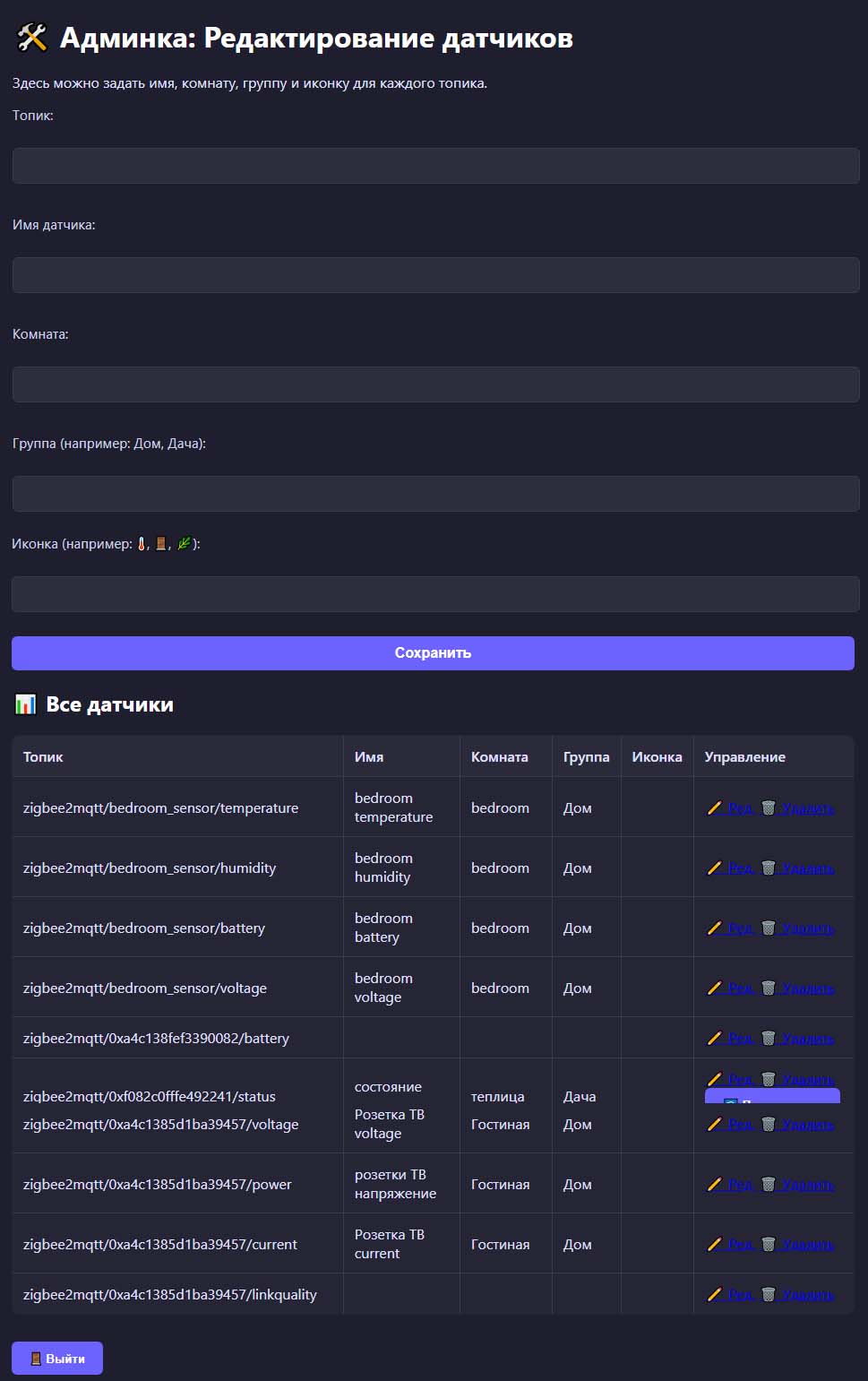Click the Группа input field
Image resolution: width=868 pixels, height=1381 pixels.
coord(434,493)
